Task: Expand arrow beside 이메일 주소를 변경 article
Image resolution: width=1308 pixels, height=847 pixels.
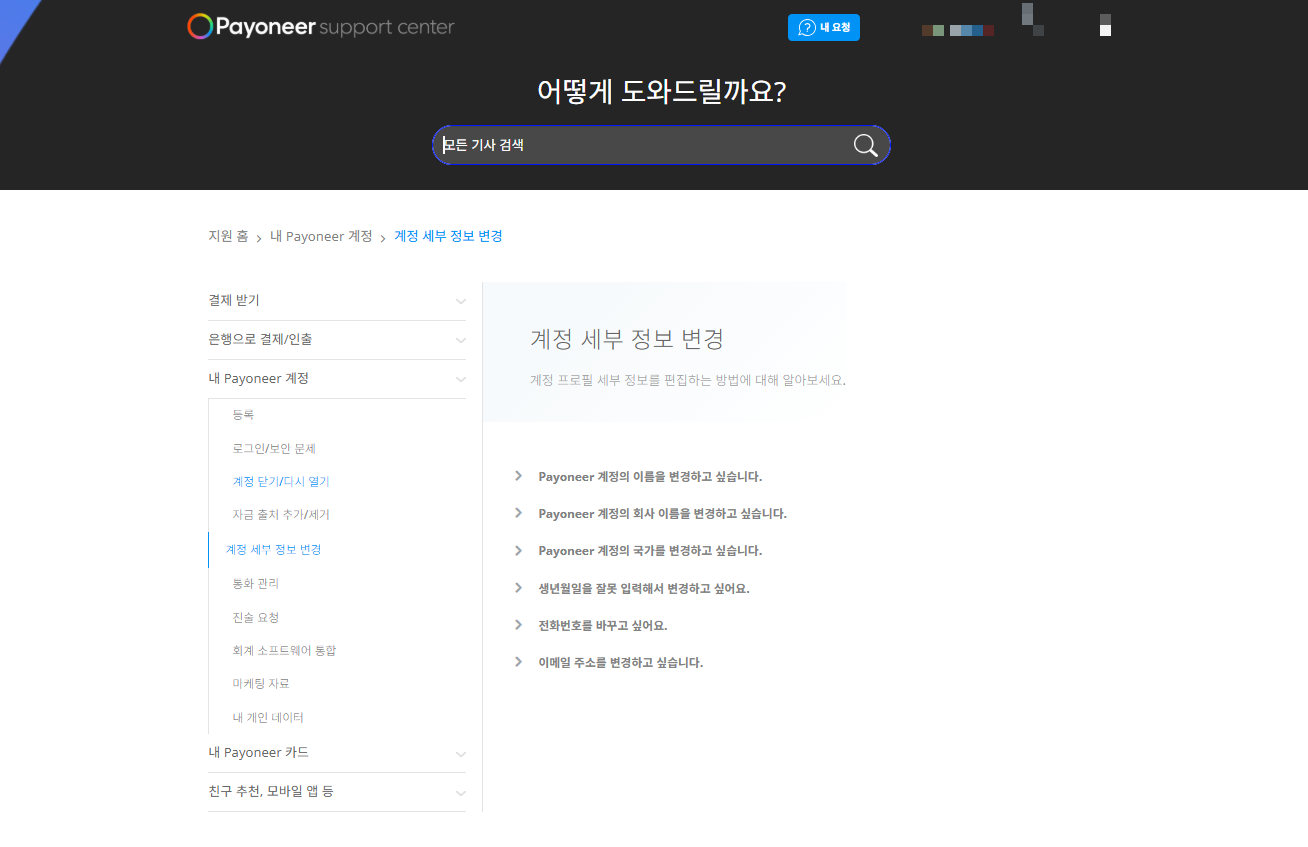Action: pos(518,661)
